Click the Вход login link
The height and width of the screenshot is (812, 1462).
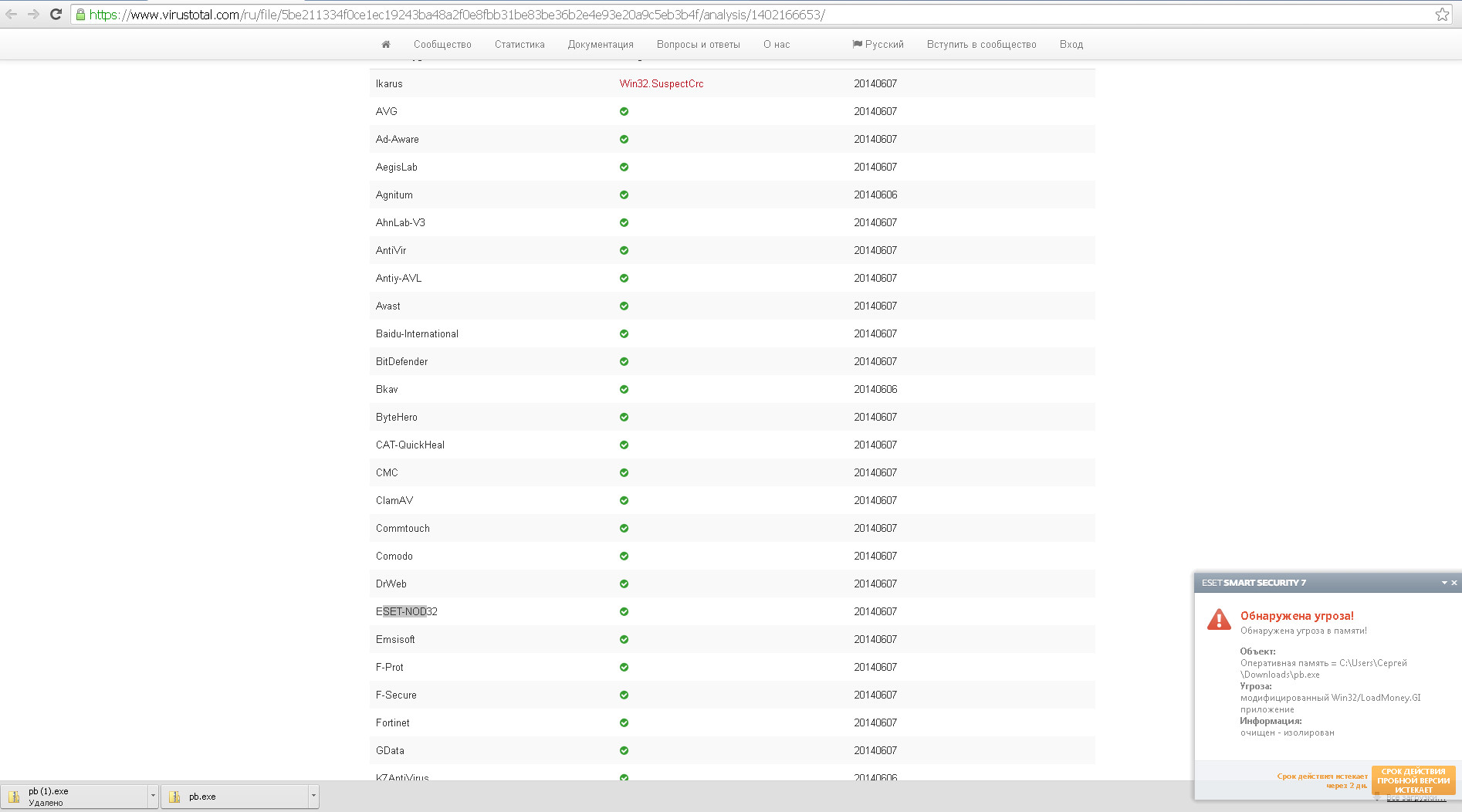pos(1071,45)
